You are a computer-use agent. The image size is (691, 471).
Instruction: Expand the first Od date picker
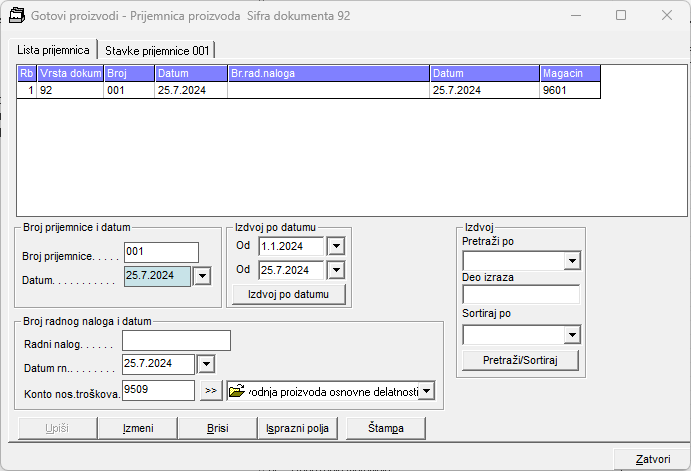point(336,246)
